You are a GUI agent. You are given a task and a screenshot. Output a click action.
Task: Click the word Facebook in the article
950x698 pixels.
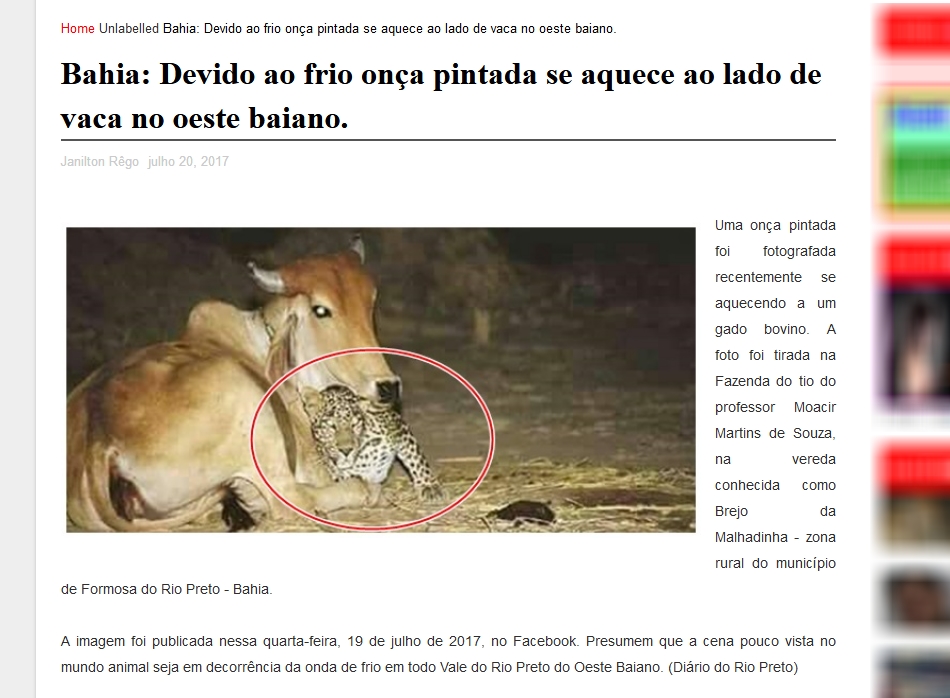point(545,642)
